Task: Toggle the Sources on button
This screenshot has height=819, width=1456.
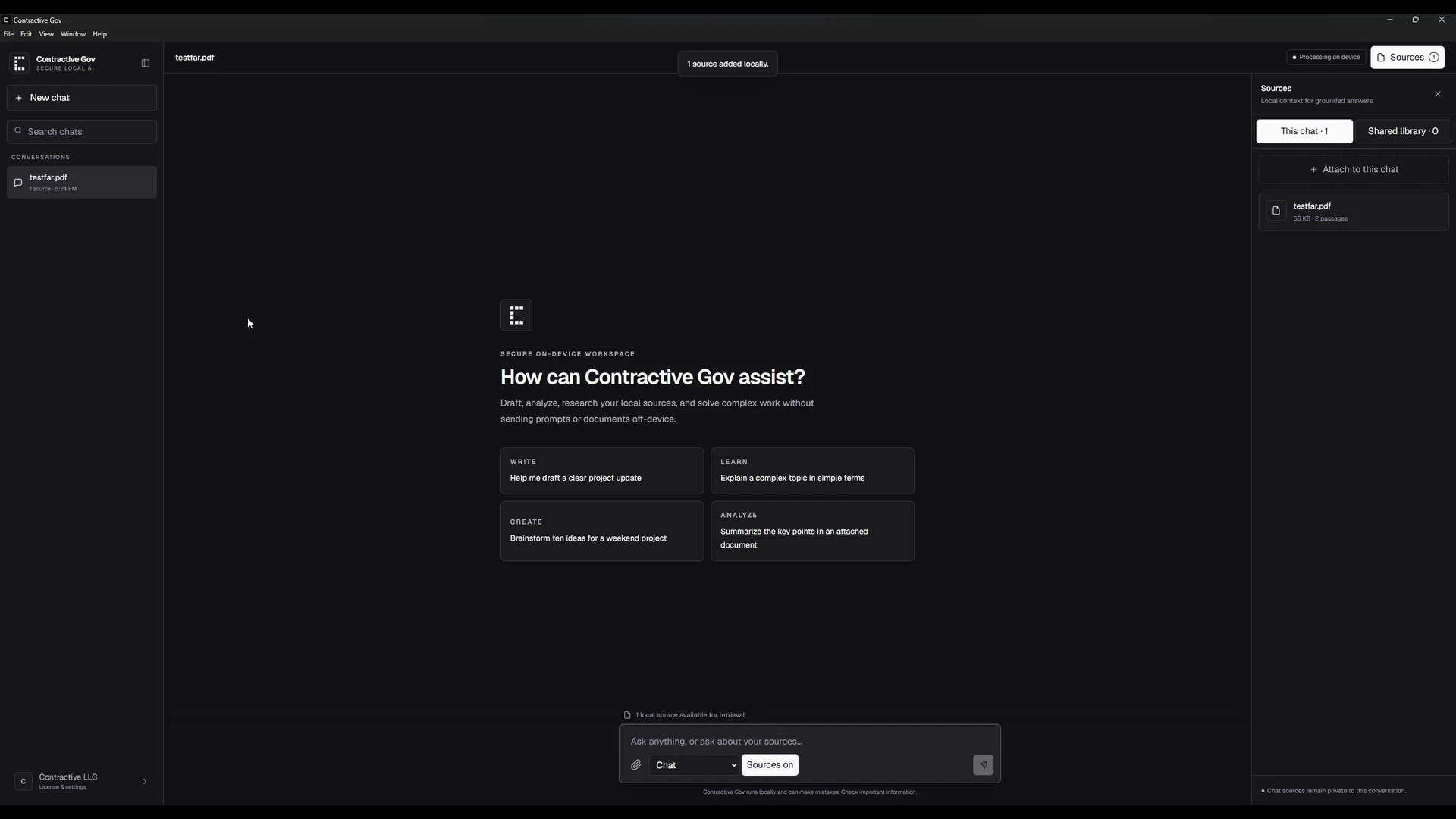Action: [770, 765]
